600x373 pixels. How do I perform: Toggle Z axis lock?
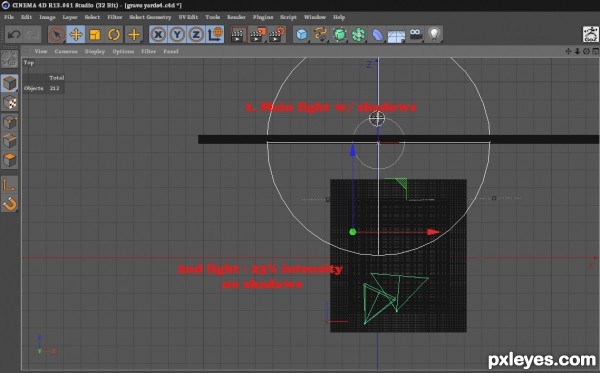[196, 35]
